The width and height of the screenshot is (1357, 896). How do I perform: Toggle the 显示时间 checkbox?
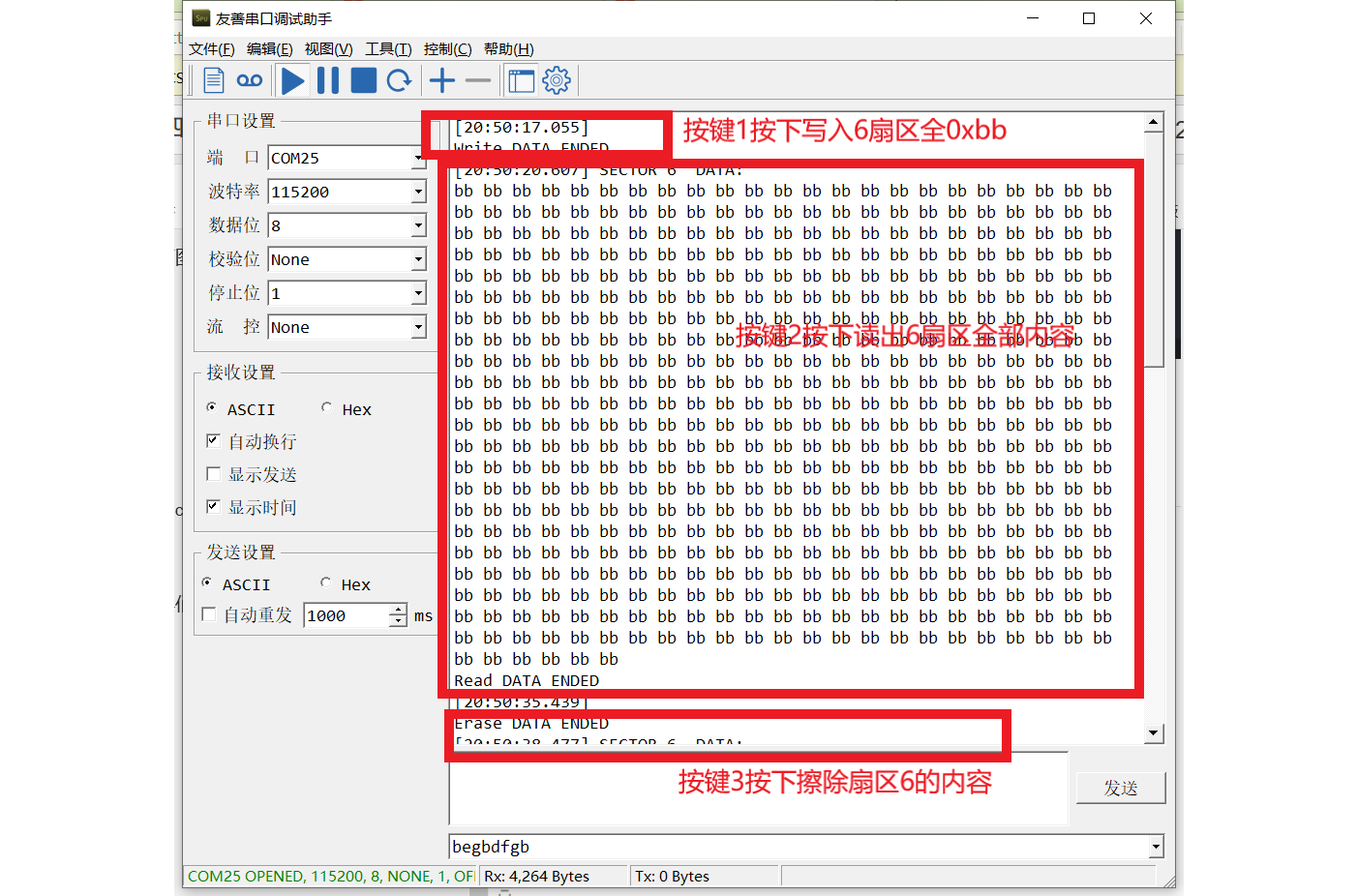point(213,506)
